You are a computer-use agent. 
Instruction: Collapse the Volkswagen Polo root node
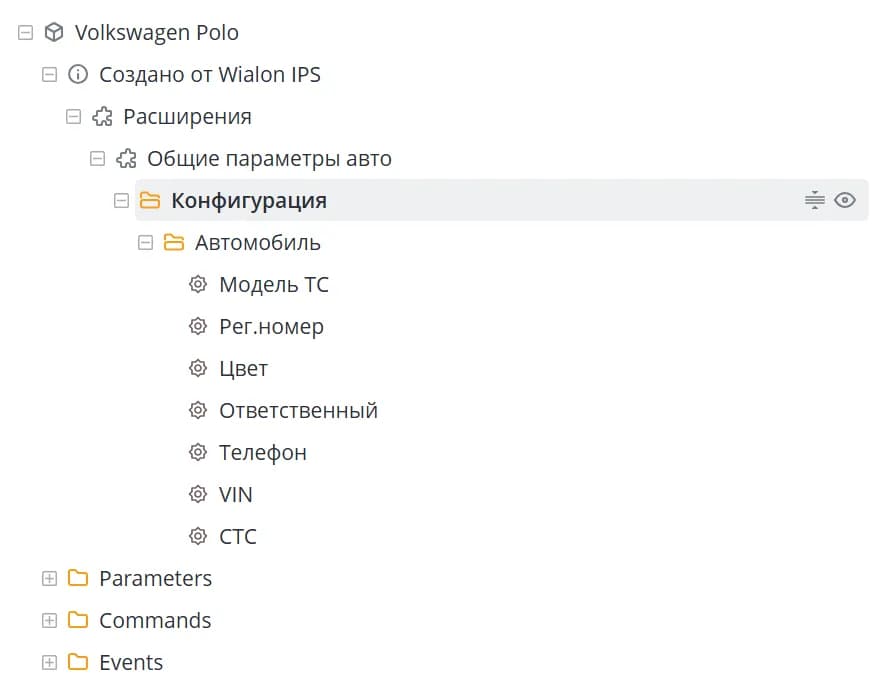pyautogui.click(x=26, y=32)
